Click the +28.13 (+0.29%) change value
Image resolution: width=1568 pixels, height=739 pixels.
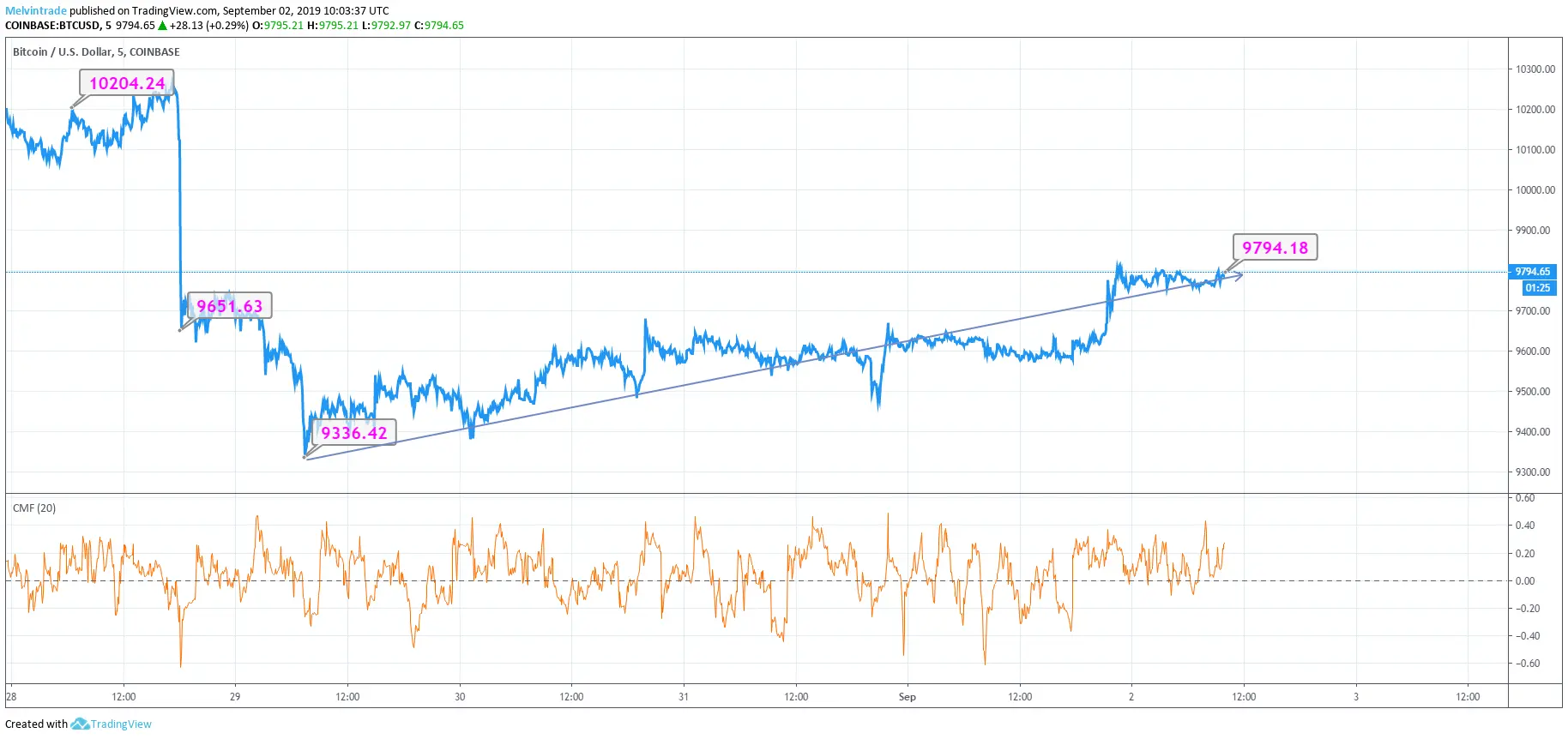[208, 26]
